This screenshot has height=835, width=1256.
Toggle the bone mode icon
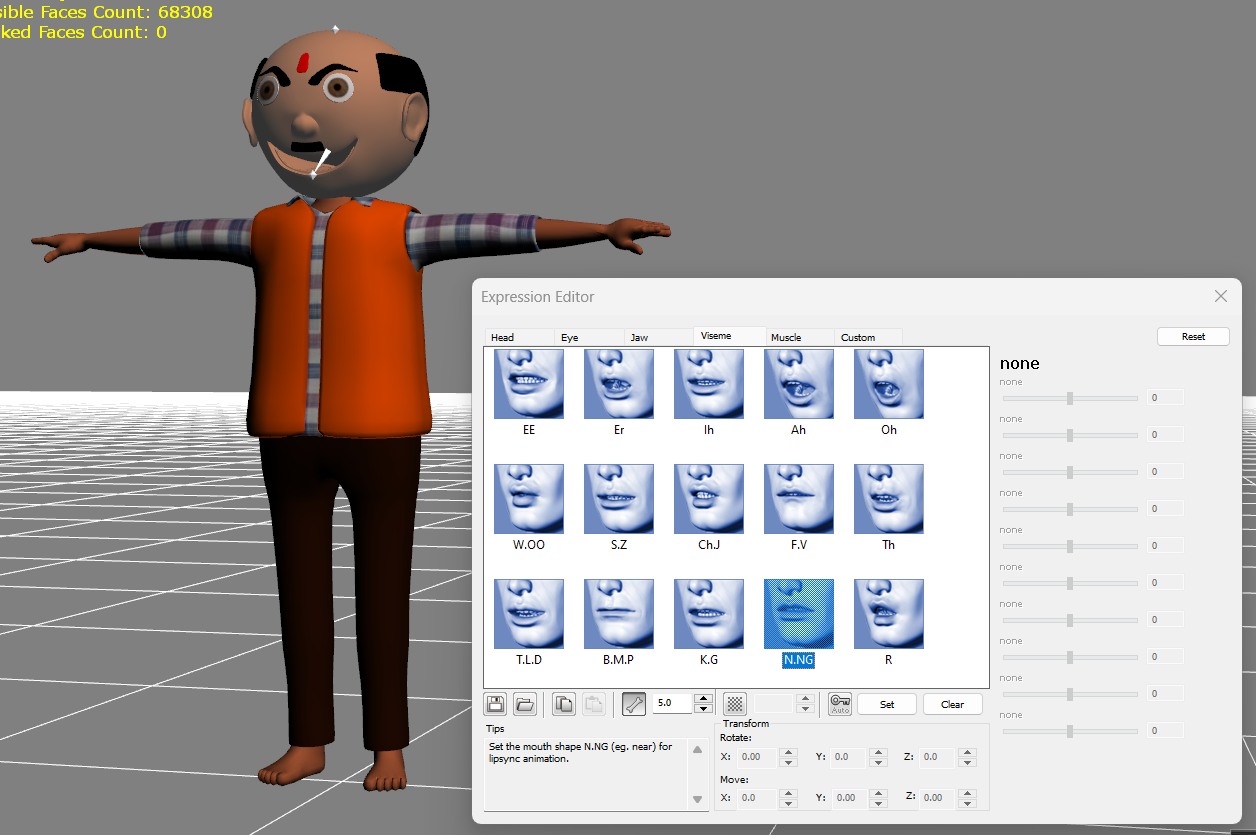click(x=634, y=704)
